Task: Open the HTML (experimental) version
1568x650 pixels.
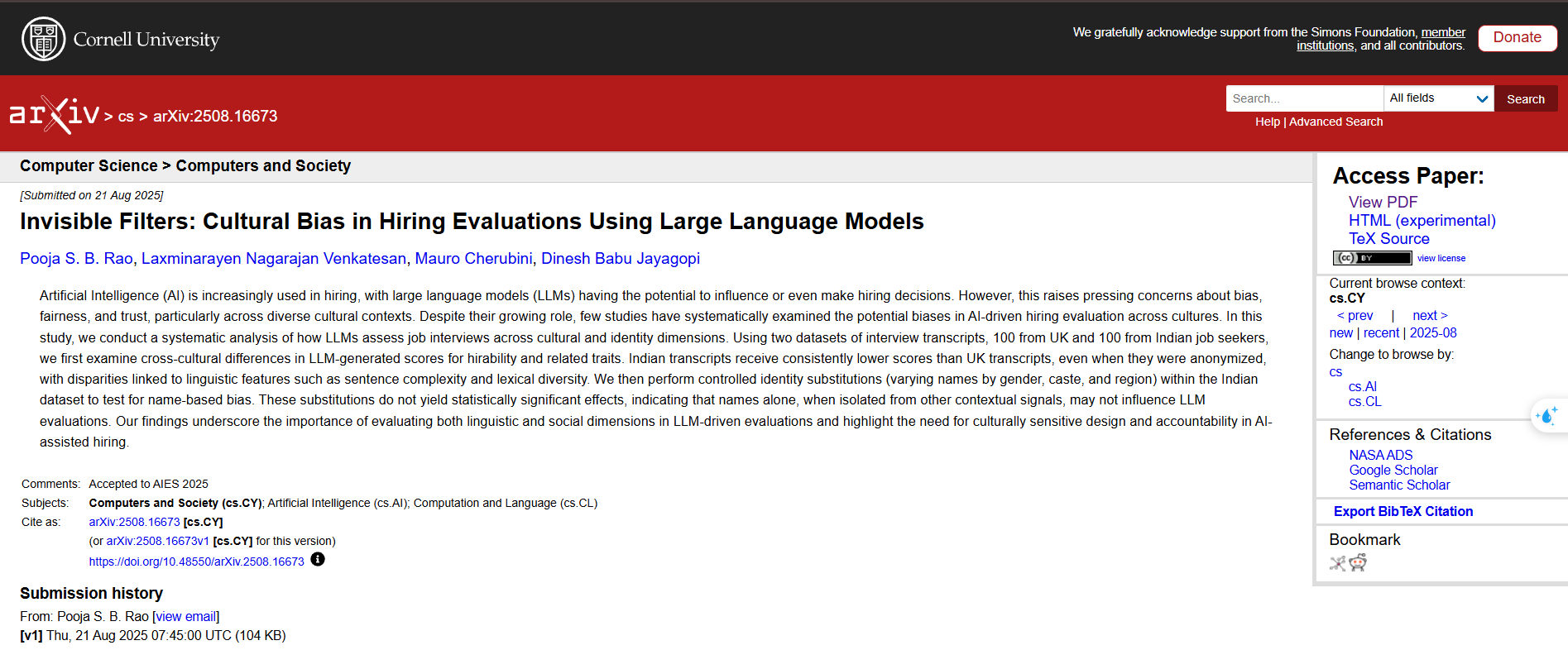Action: pos(1422,221)
